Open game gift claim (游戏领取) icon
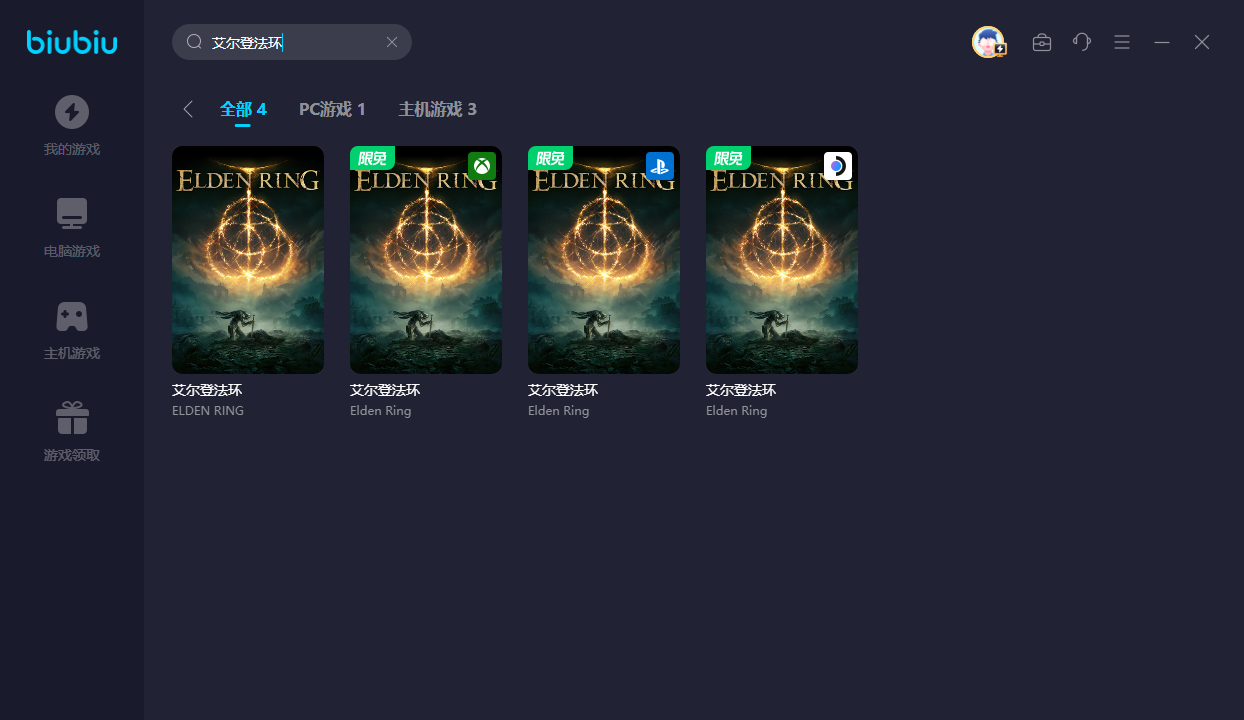This screenshot has width=1244, height=720. click(x=72, y=418)
